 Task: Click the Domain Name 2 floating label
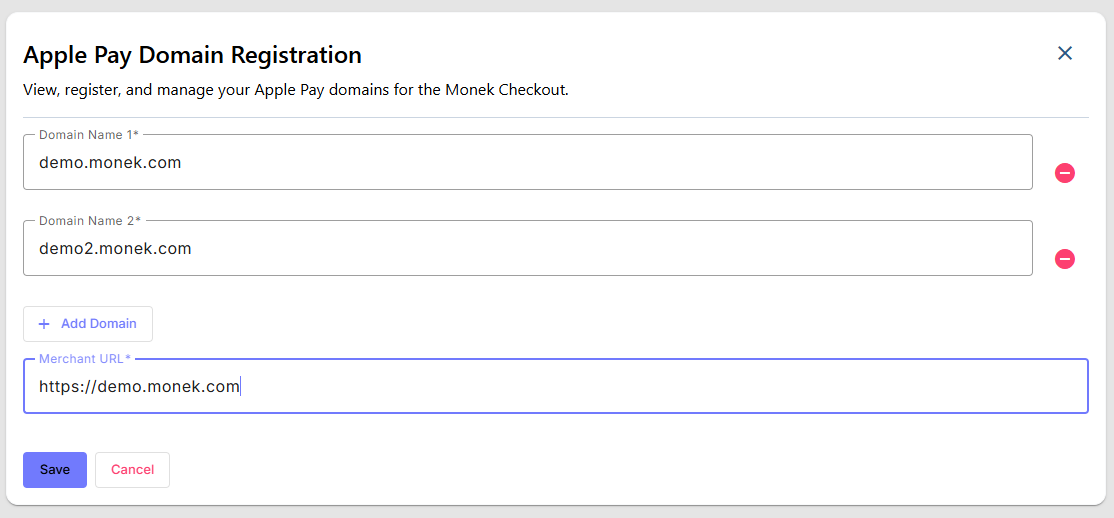click(89, 220)
